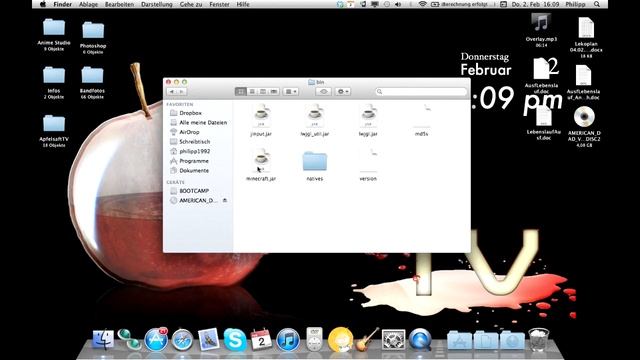The height and width of the screenshot is (360, 640).
Task: Open the Bearbeiten menu
Action: click(x=119, y=4)
